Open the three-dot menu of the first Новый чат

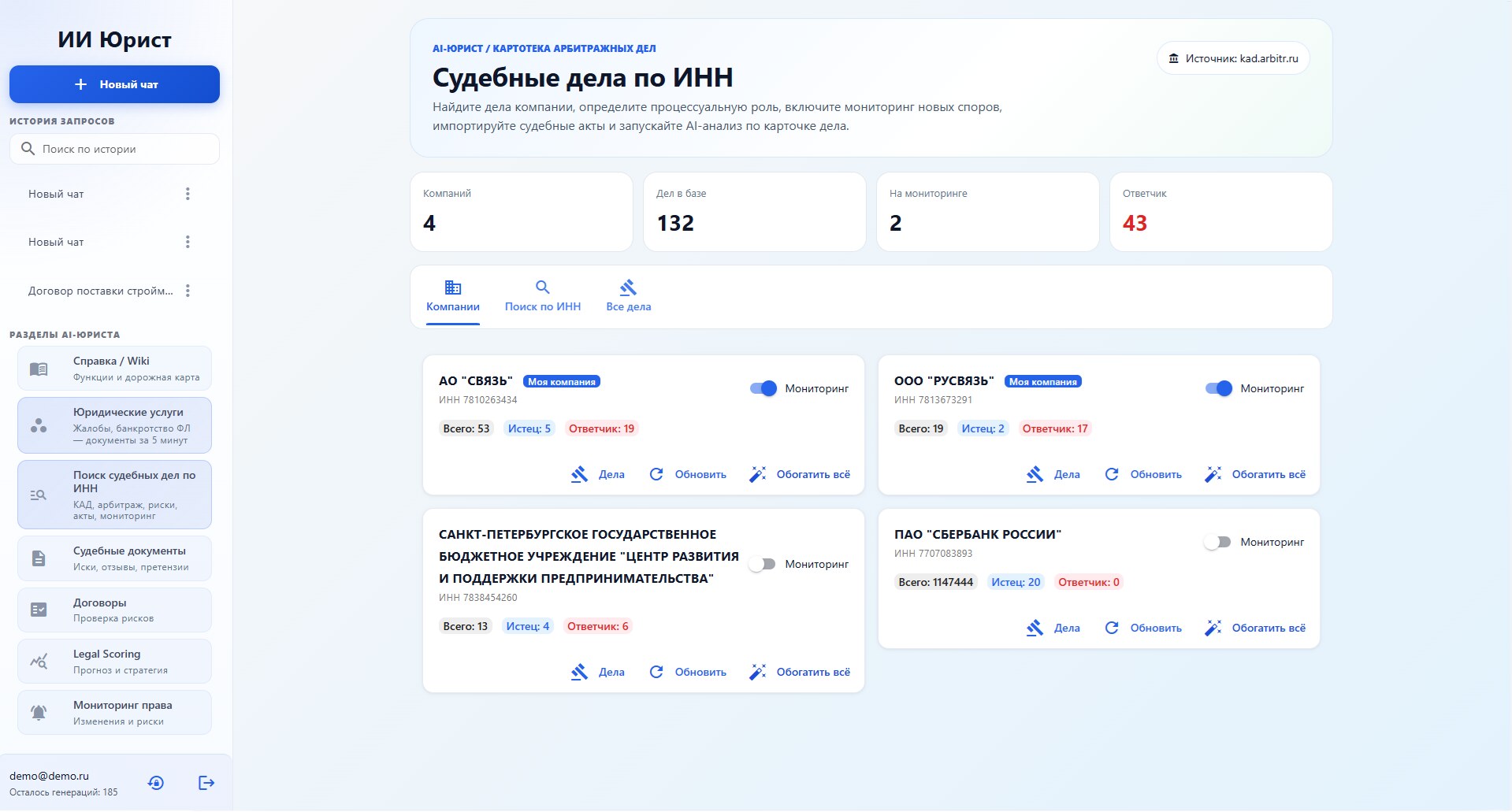188,194
